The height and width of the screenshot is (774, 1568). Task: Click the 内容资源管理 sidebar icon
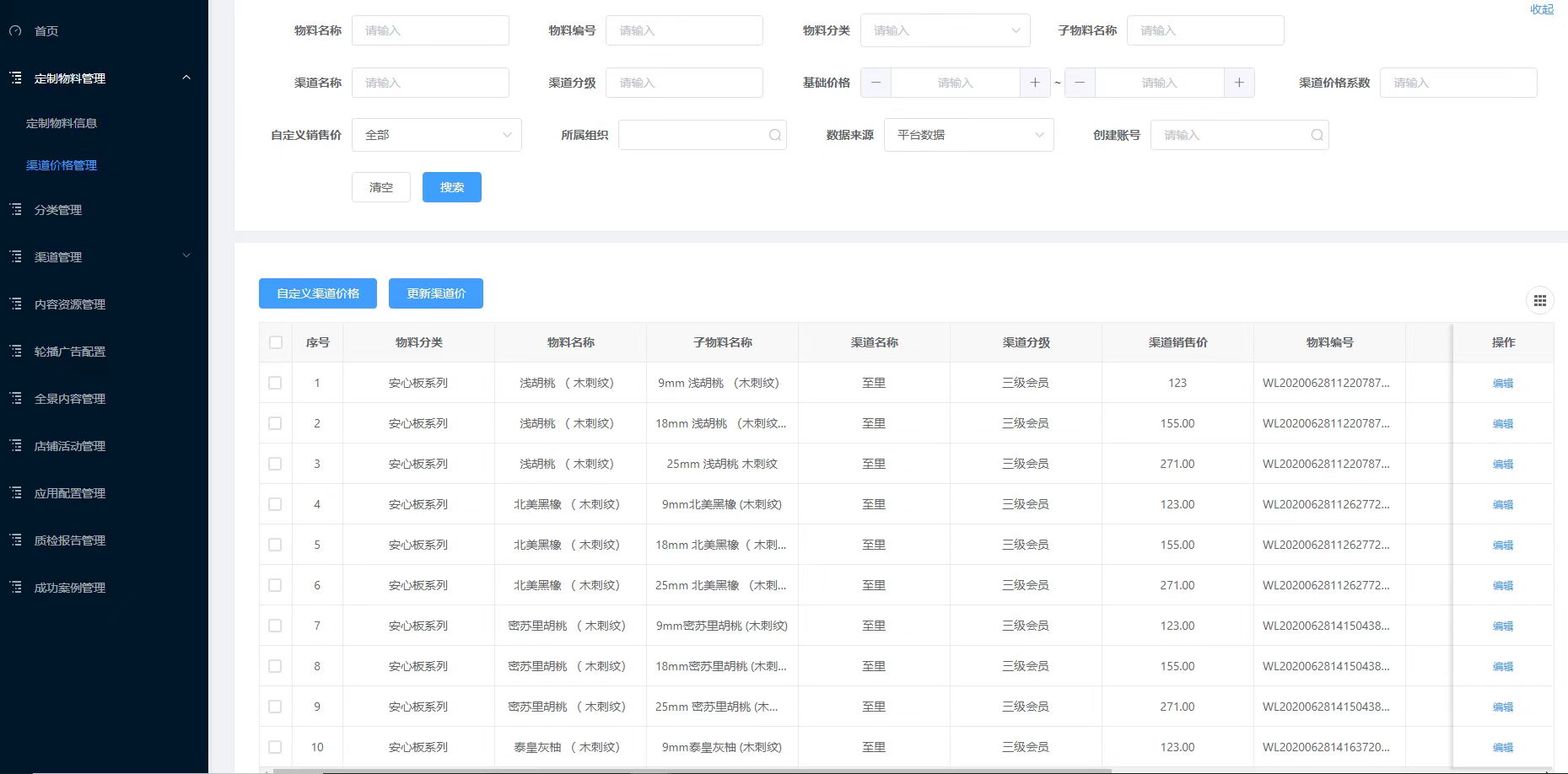pos(15,304)
